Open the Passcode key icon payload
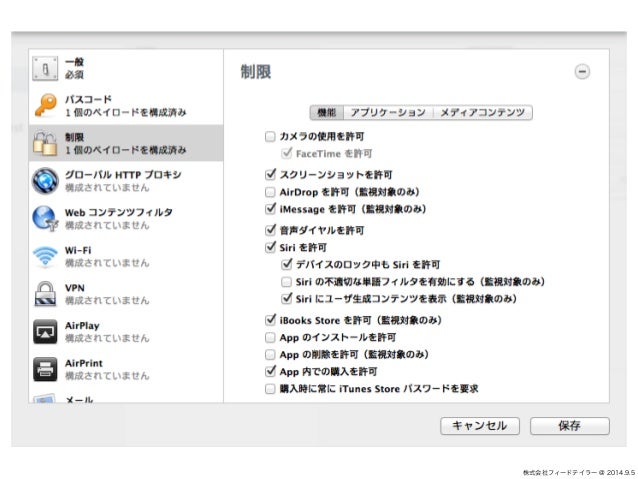 point(45,105)
